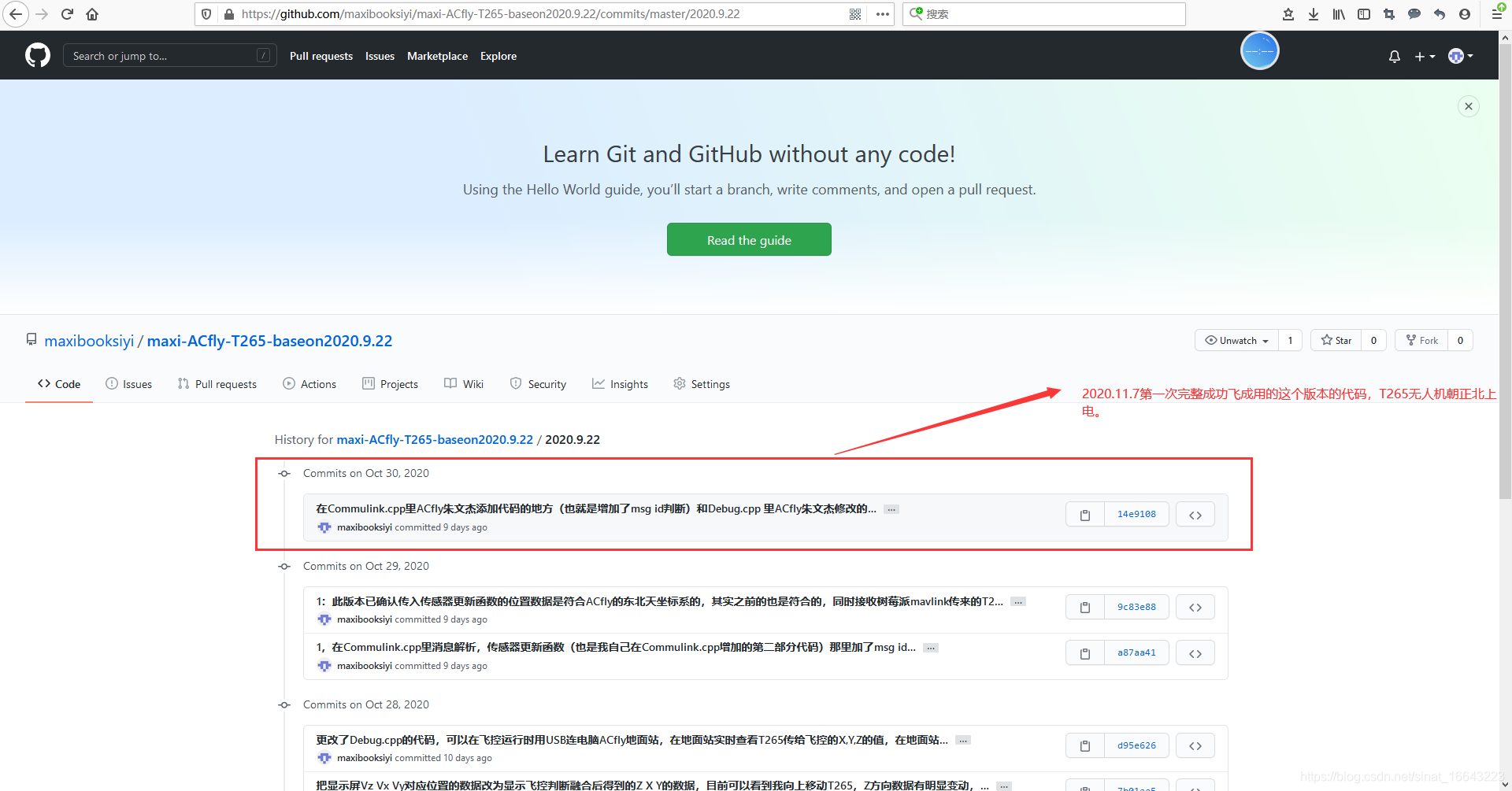This screenshot has width=1512, height=791.
Task: Open Marketplace in the top navbar
Action: coord(437,56)
